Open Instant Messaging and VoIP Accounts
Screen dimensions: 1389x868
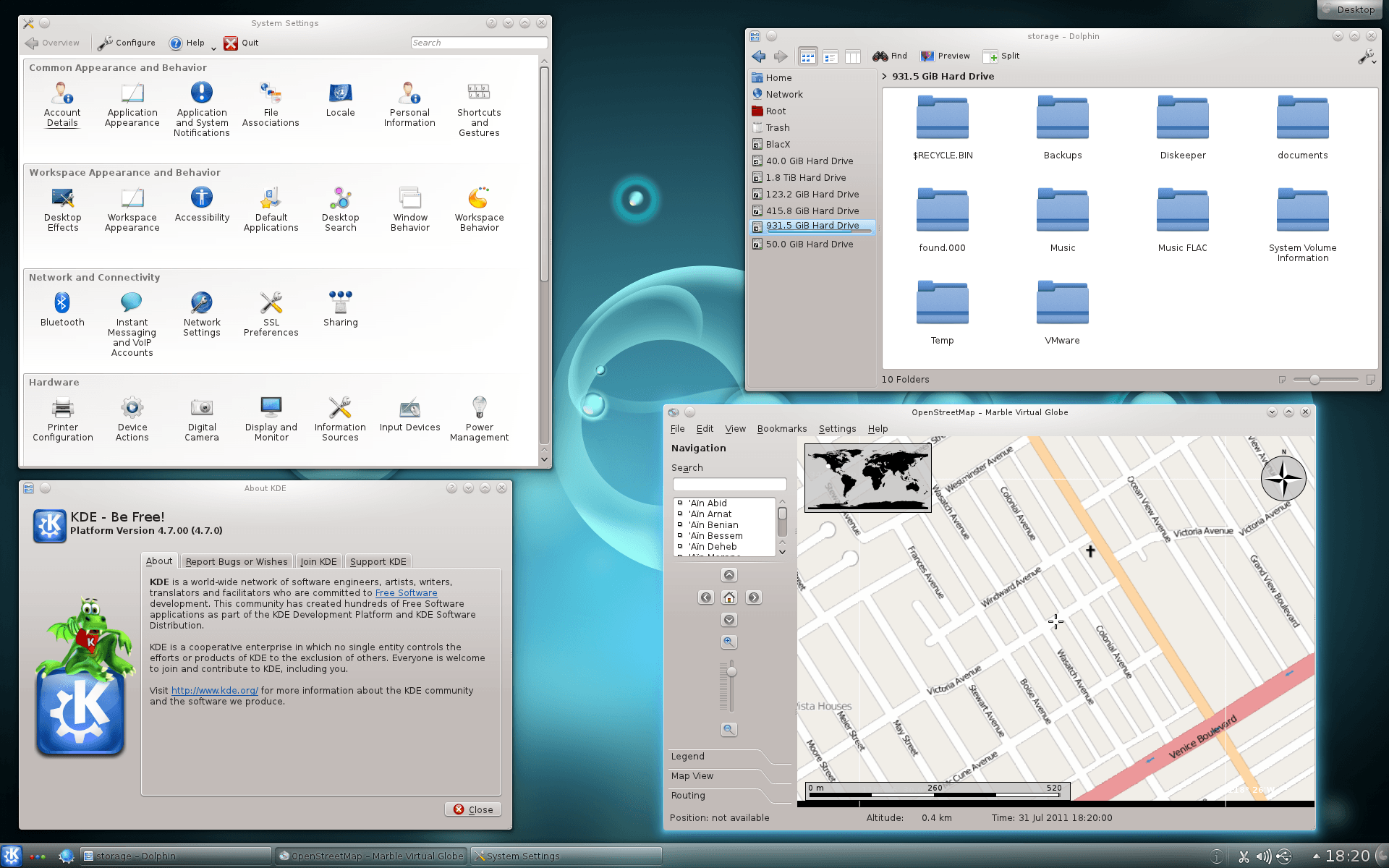coord(132,324)
